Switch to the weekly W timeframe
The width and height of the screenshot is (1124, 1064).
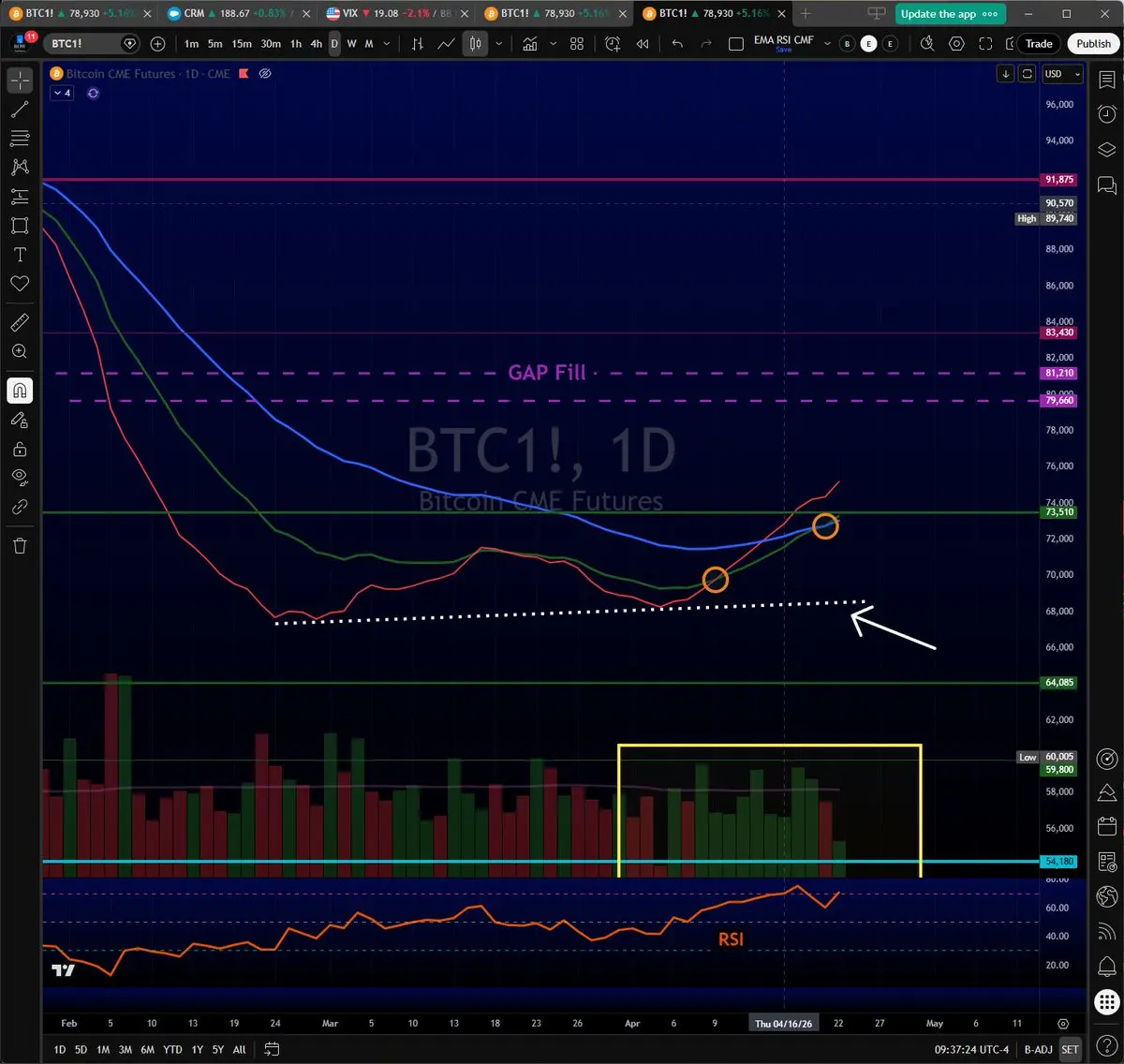pyautogui.click(x=352, y=44)
